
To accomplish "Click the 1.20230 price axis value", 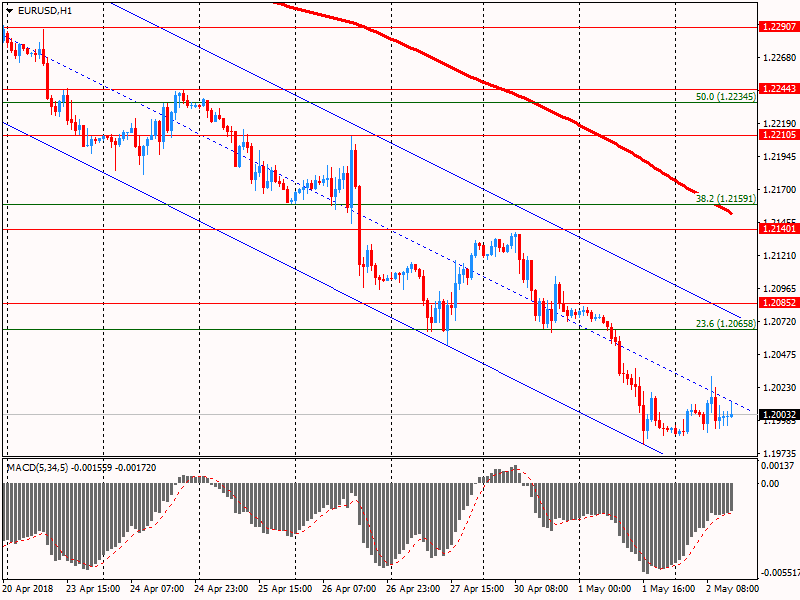I will pos(780,388).
